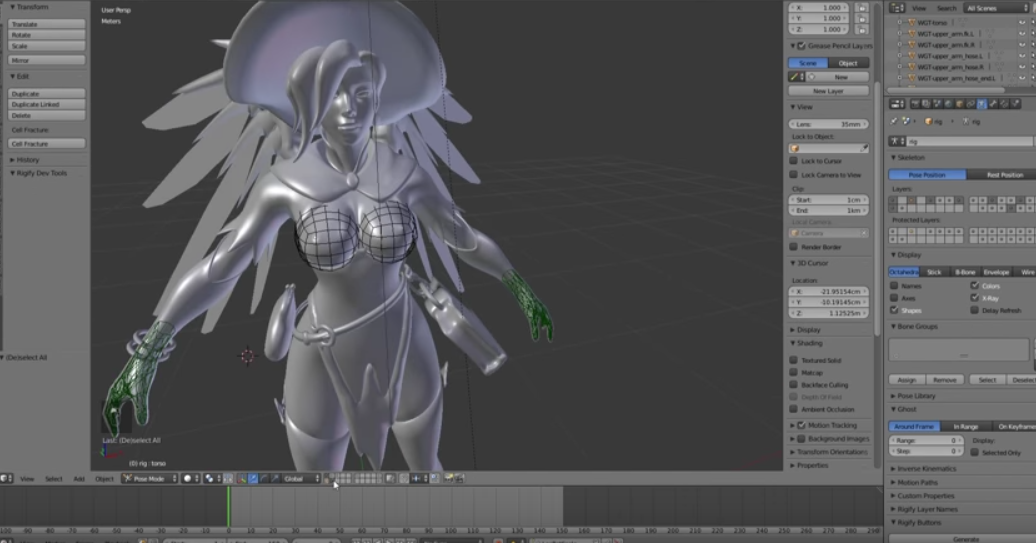Switch to Rest Position tab
Image resolution: width=1036 pixels, height=543 pixels.
point(1004,175)
